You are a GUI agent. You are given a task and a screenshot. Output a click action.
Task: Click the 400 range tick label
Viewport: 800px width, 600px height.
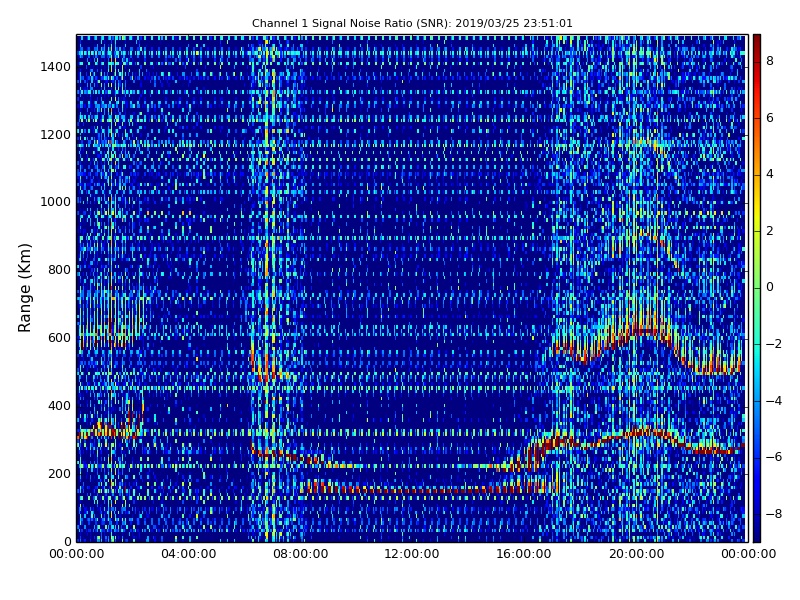[x=60, y=406]
